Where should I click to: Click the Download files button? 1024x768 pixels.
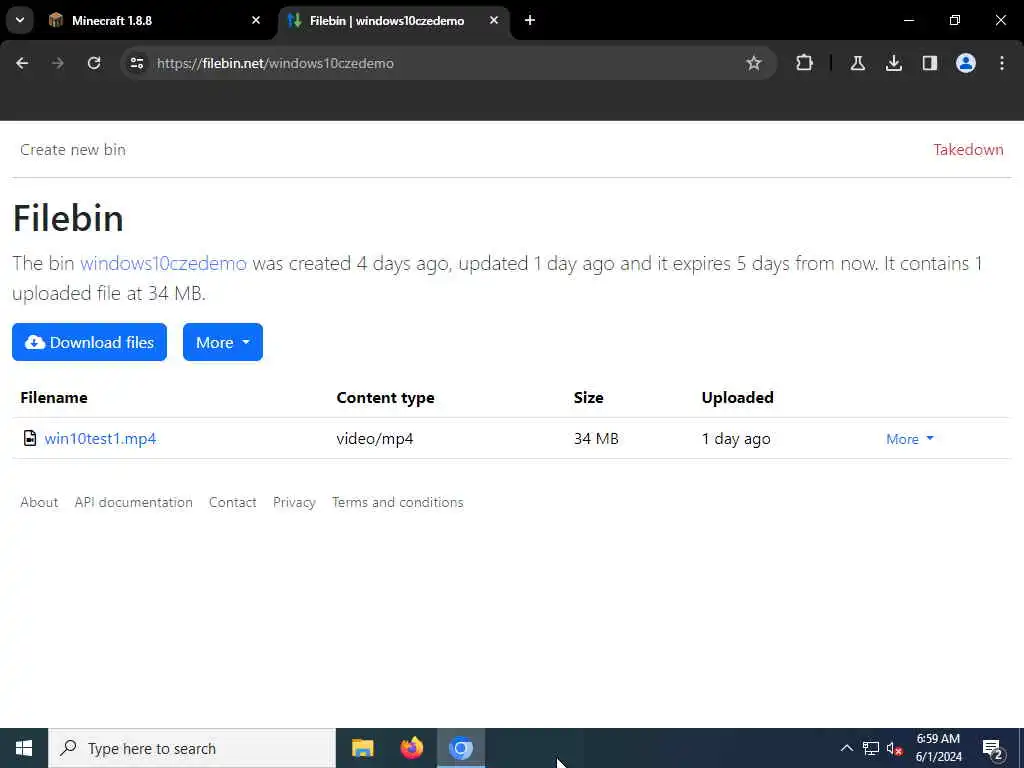(x=89, y=342)
